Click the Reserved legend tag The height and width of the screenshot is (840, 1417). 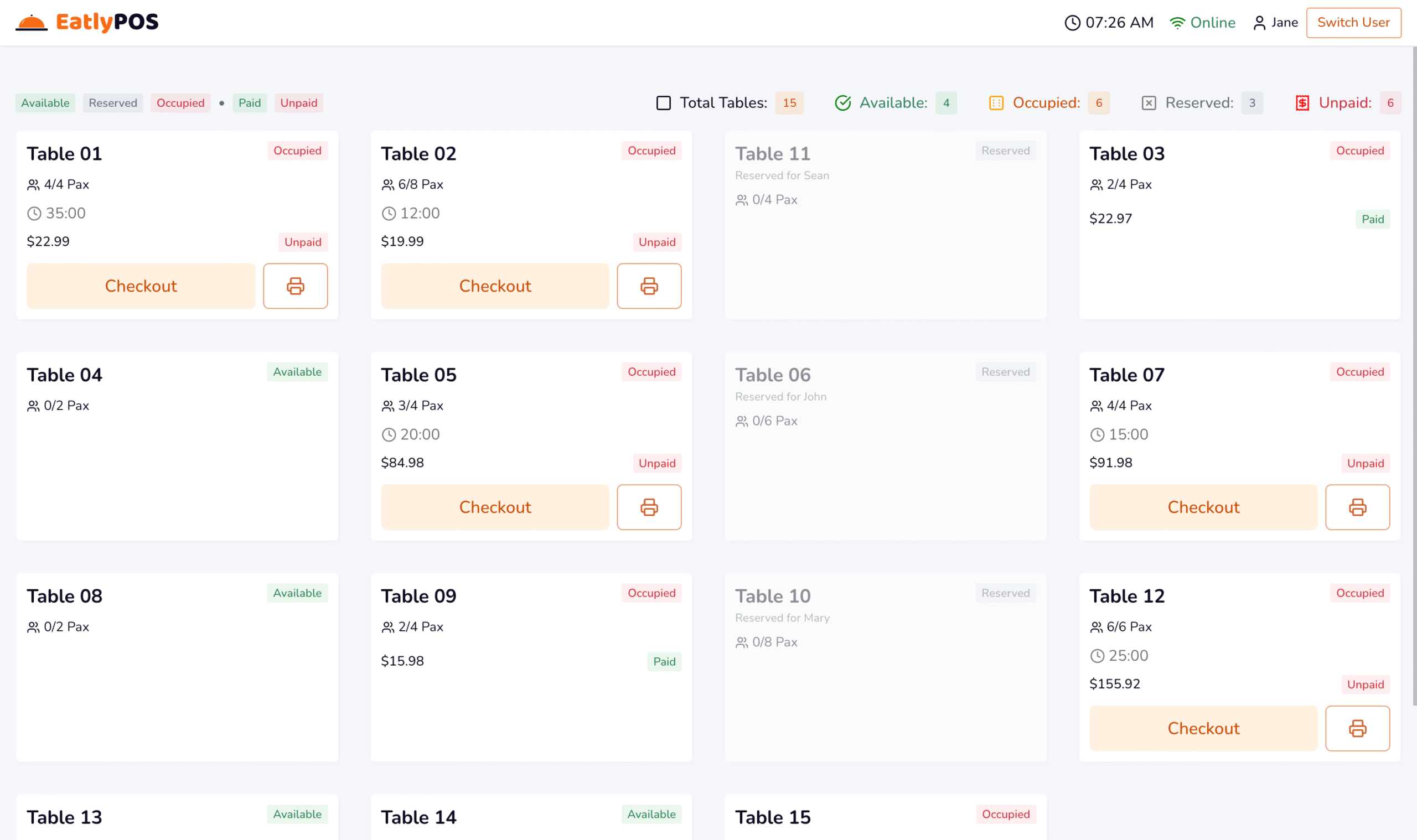[x=113, y=103]
